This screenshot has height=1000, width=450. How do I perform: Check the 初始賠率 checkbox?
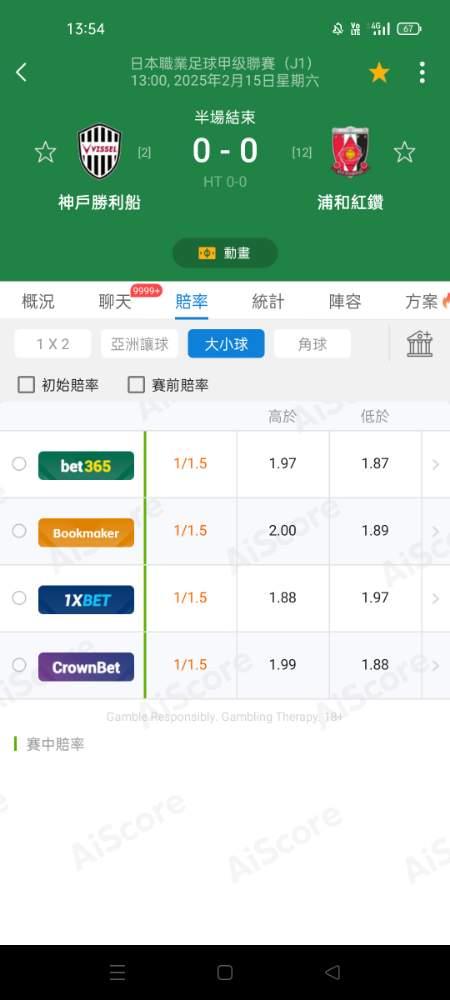tap(26, 385)
